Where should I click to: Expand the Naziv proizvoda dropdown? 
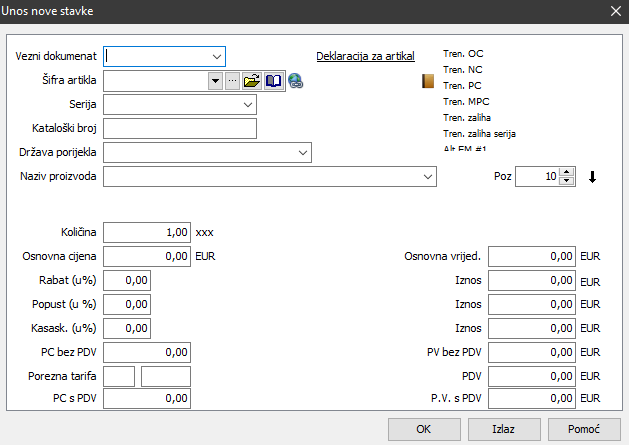429,176
